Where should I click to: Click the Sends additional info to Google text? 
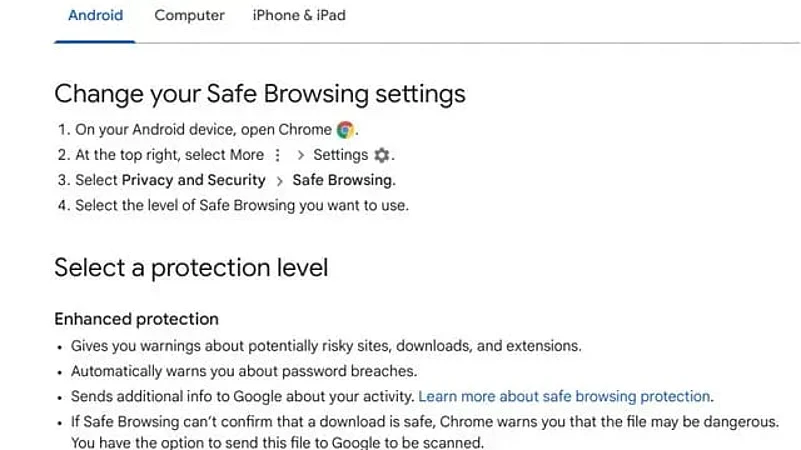(242, 396)
